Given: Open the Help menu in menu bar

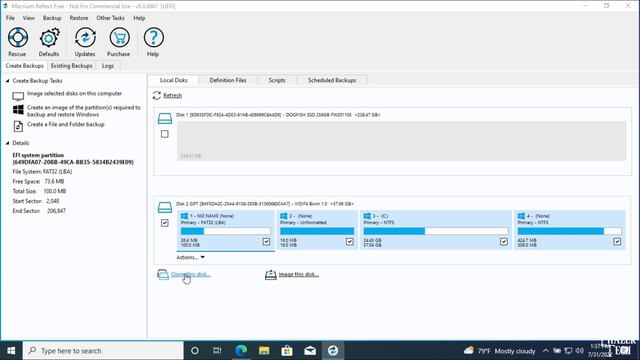Looking at the screenshot, I should tap(139, 18).
